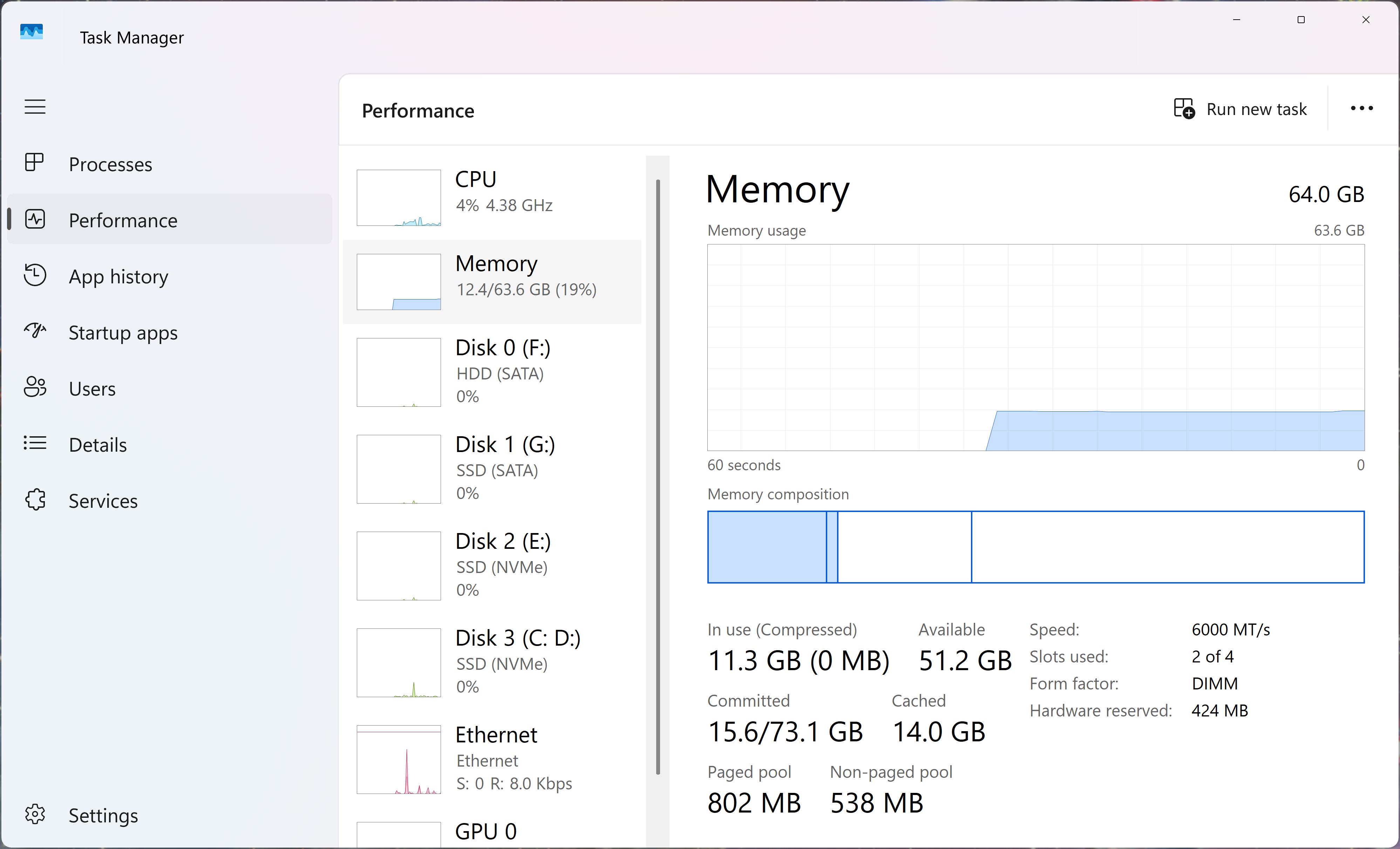Screen dimensions: 1400x849
Task: Open the Details list icon
Action: (x=35, y=443)
